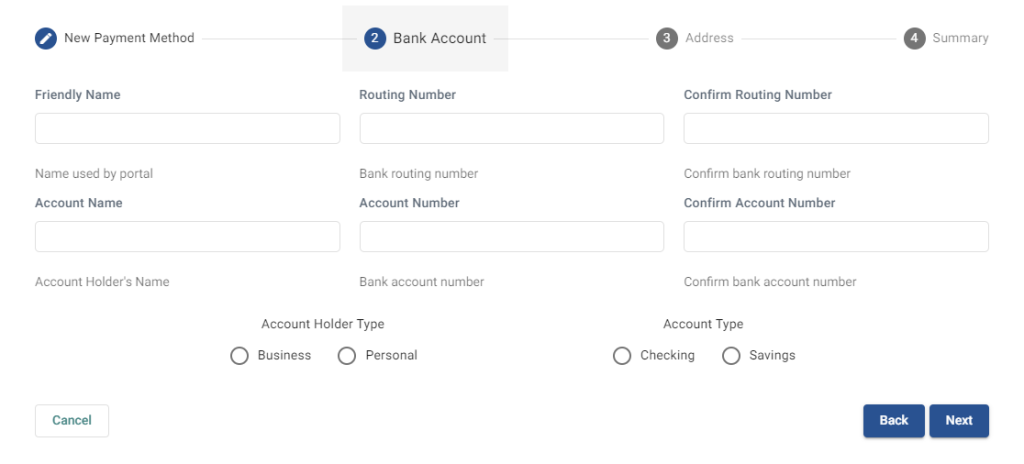Jump to the Summary step label
1024x464 pixels.
click(960, 39)
